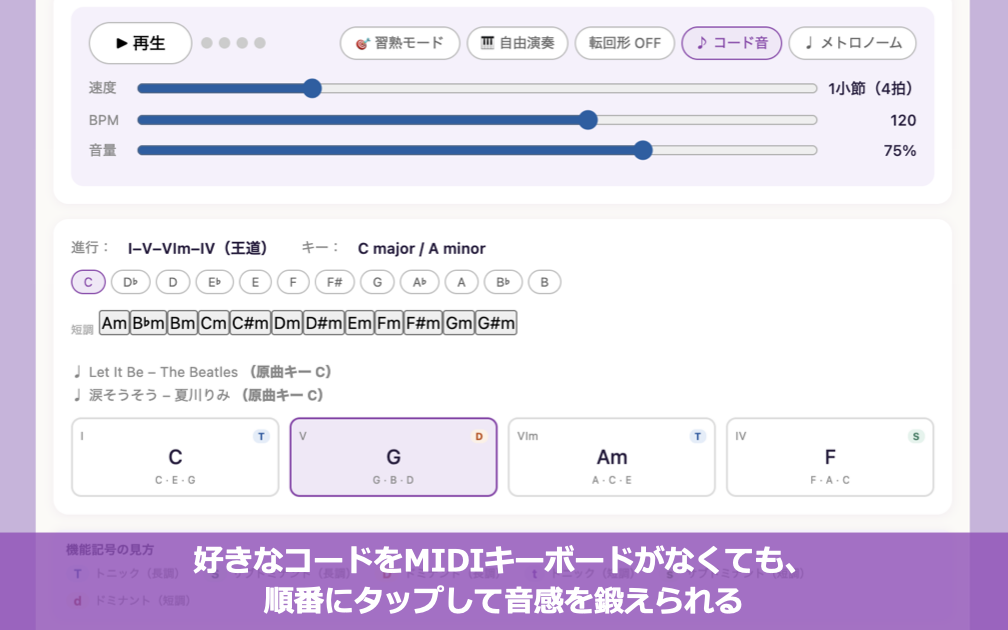Choose minor key B♭m button
Viewport: 1008px width, 630px height.
tap(148, 323)
